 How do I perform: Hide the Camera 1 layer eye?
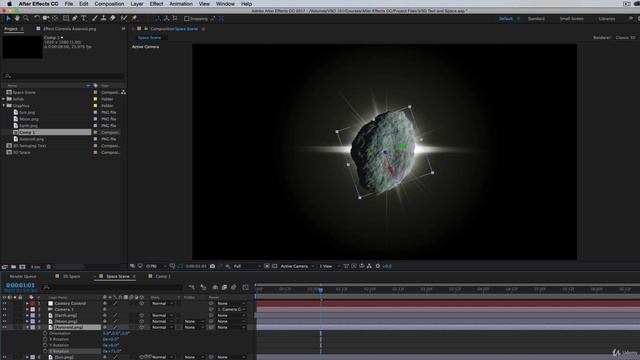click(x=4, y=309)
